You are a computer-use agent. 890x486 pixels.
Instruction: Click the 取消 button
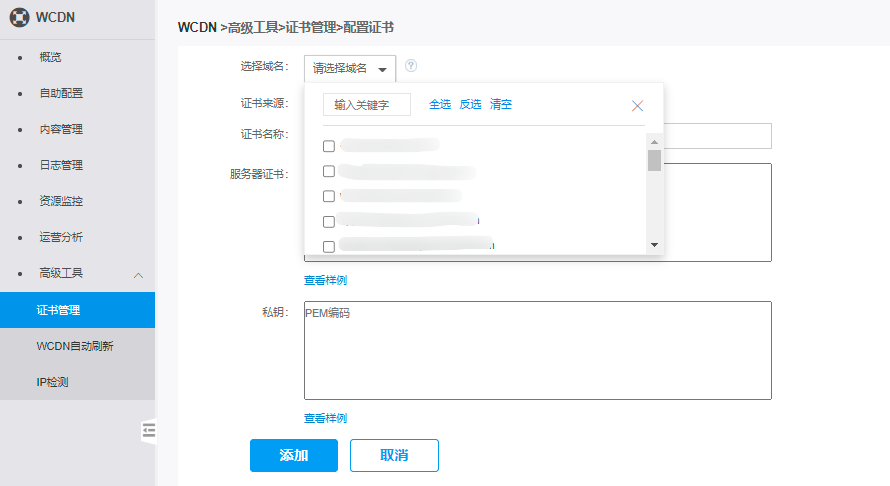[394, 455]
